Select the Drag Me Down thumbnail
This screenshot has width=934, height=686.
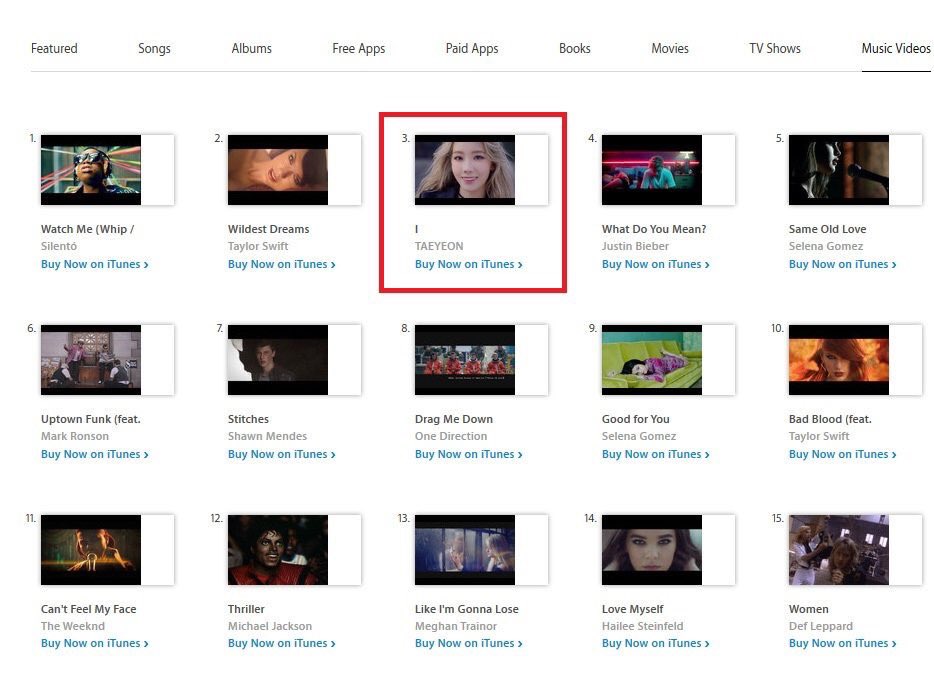click(x=465, y=360)
